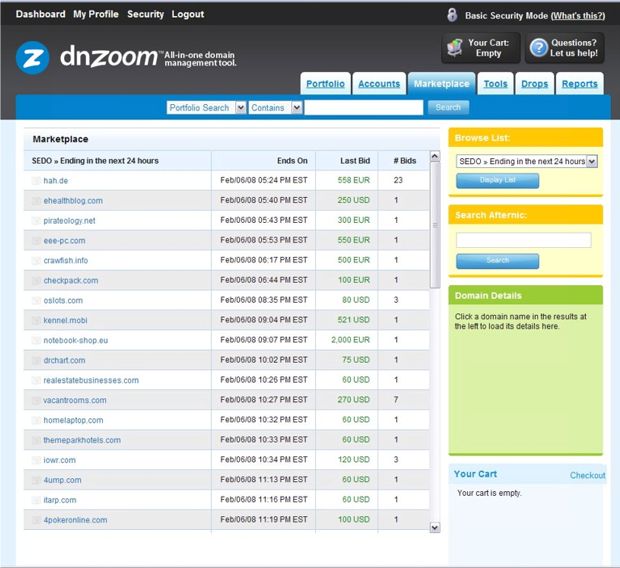Click the small icon beside ehealthblog.com

coord(36,201)
